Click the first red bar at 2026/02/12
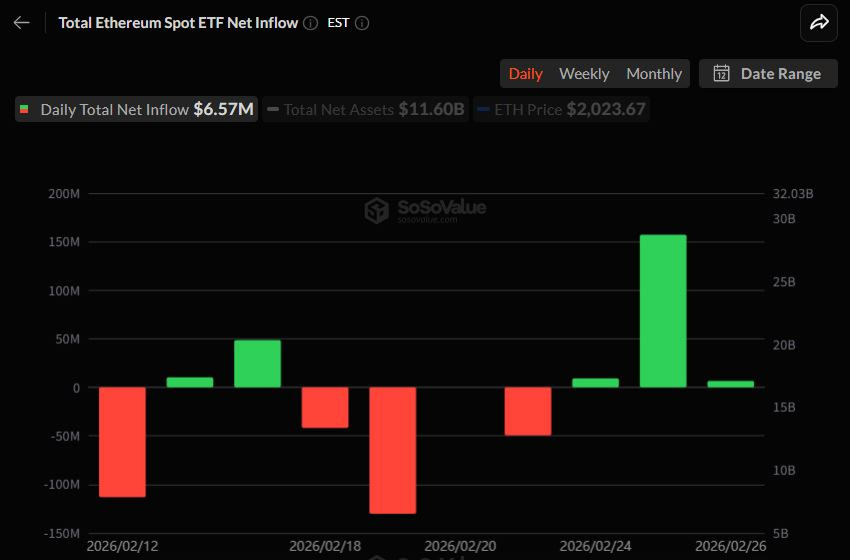 click(x=122, y=441)
